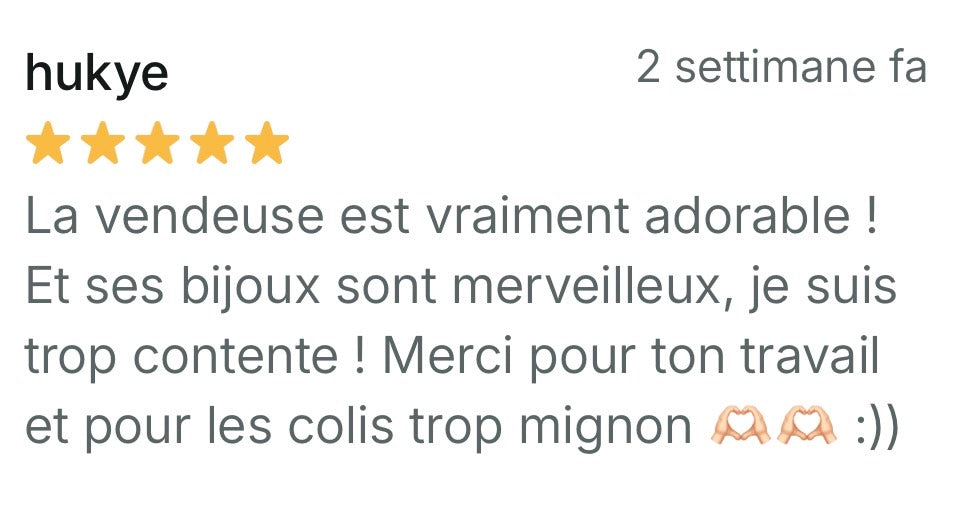This screenshot has width=978, height=508.
Task: Click the word 'vraiment' in review
Action: pyautogui.click(x=528, y=216)
